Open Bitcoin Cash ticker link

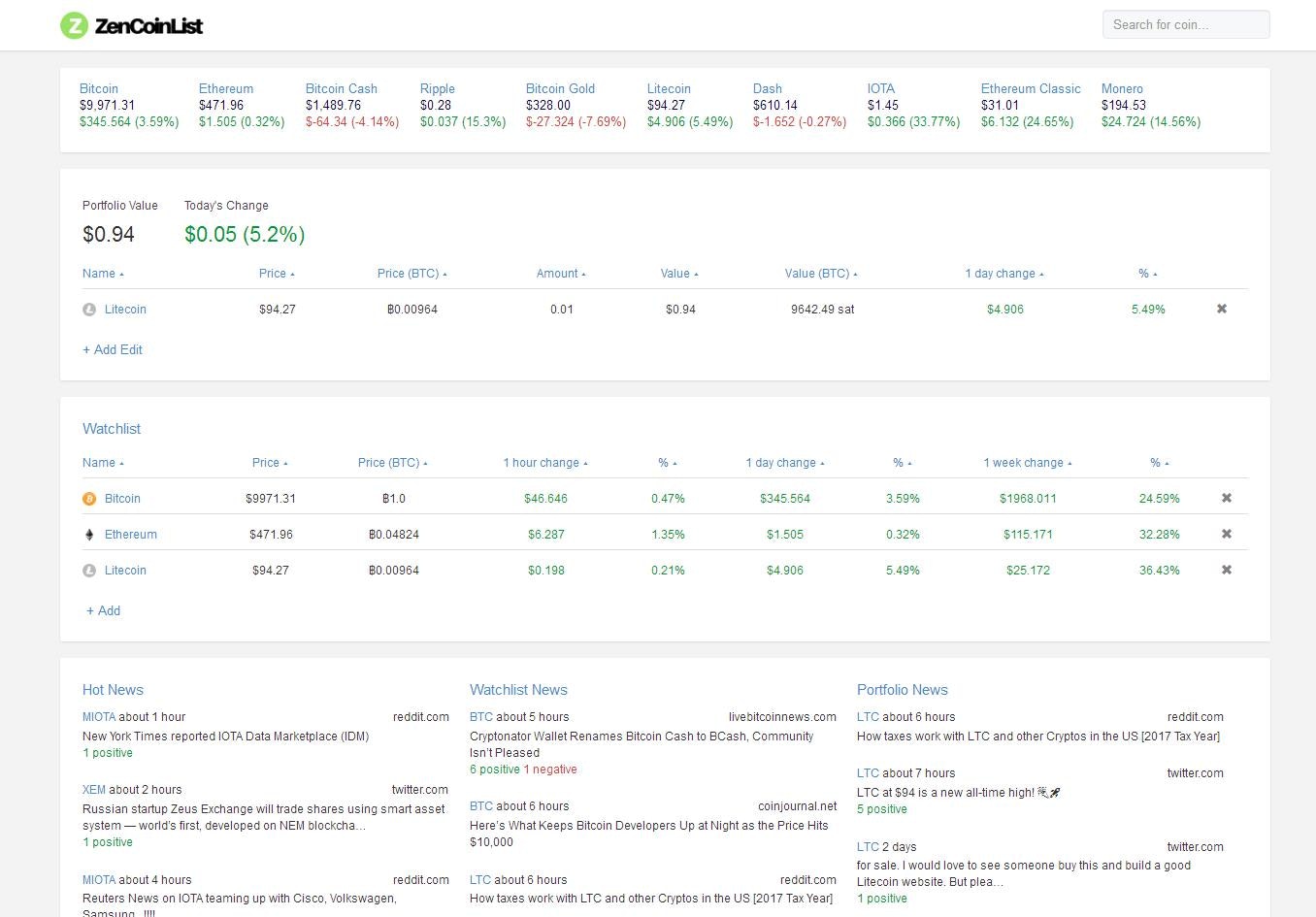[x=342, y=88]
